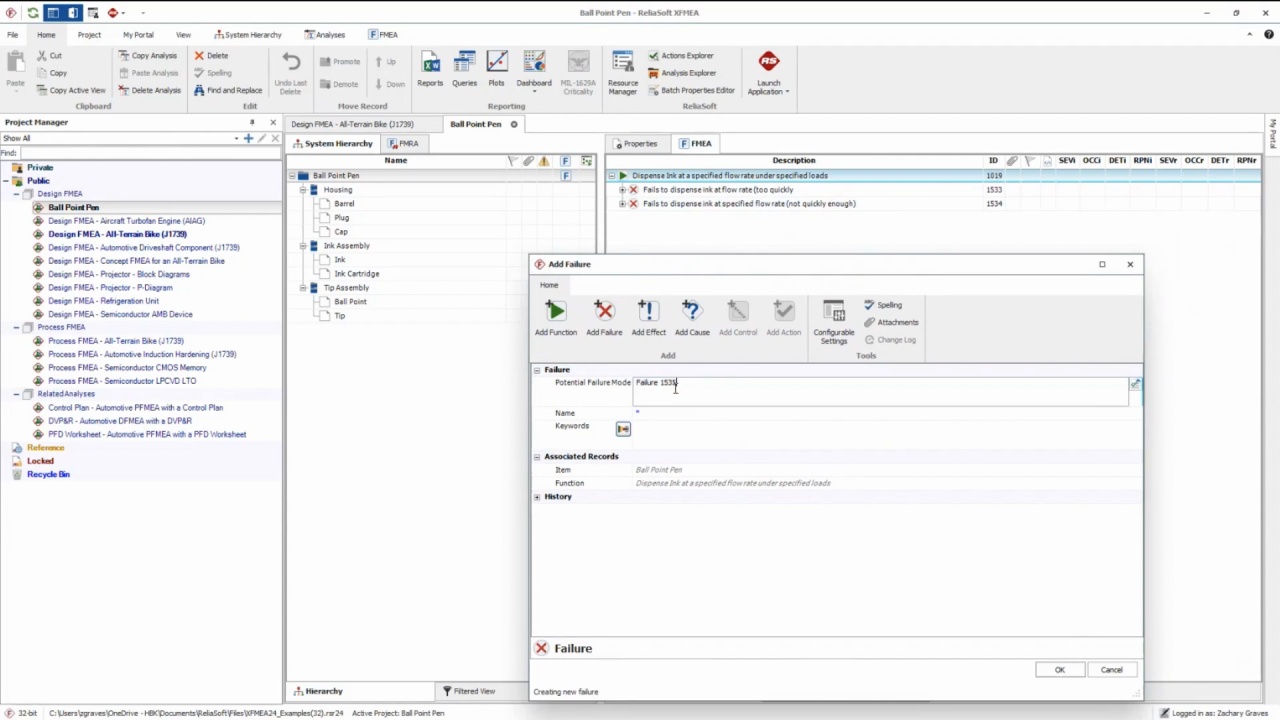Click Delete in Edit group

pyautogui.click(x=211, y=56)
